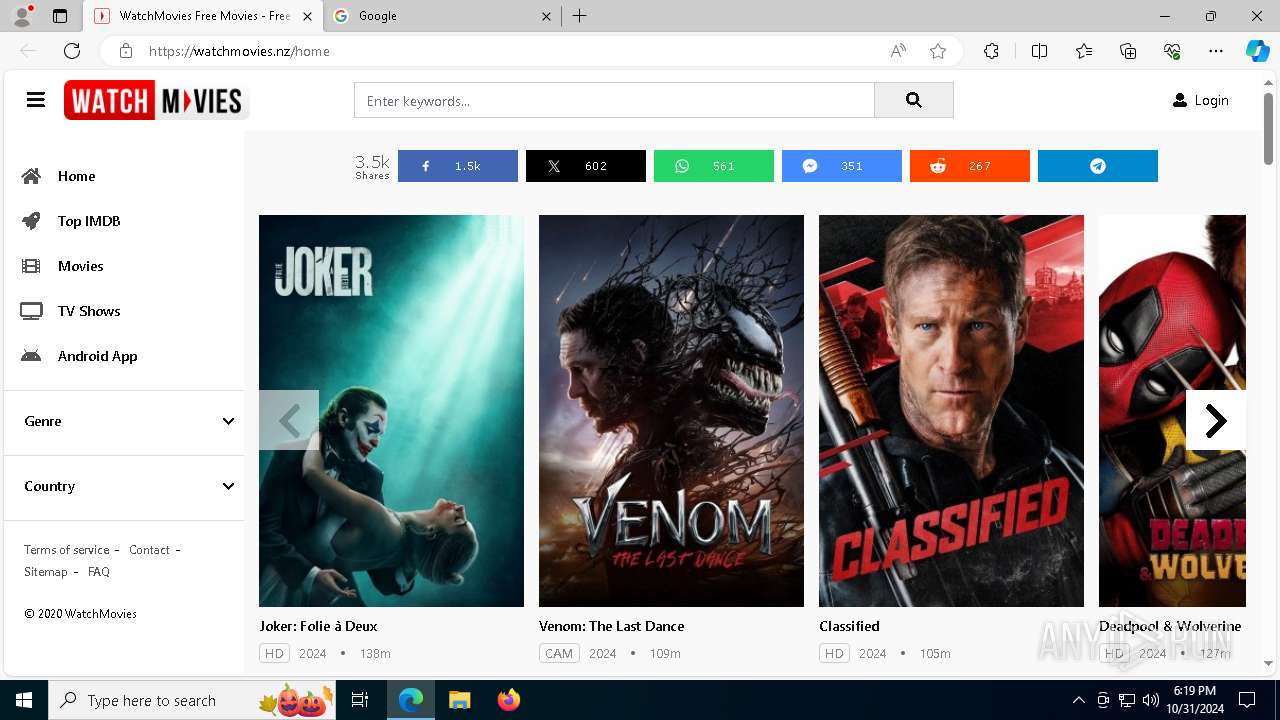This screenshot has height=720, width=1280.
Task: Open Collections icon
Action: tap(1128, 51)
